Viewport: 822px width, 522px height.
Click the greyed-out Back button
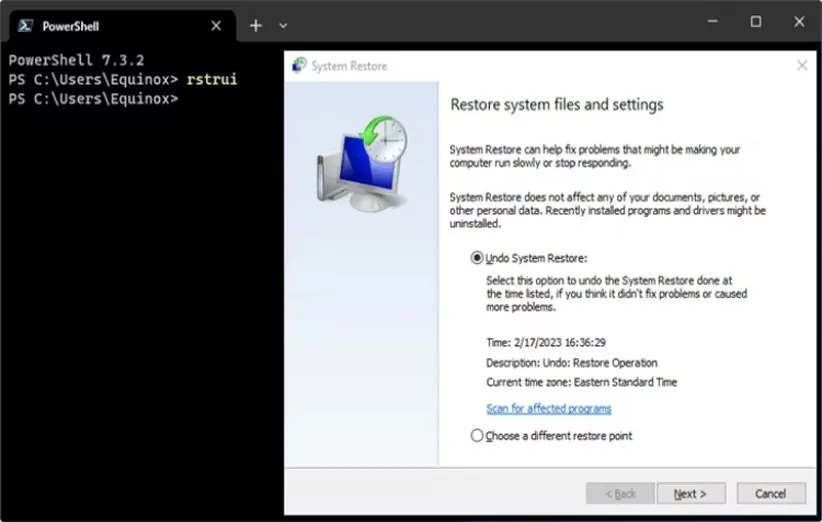point(620,494)
